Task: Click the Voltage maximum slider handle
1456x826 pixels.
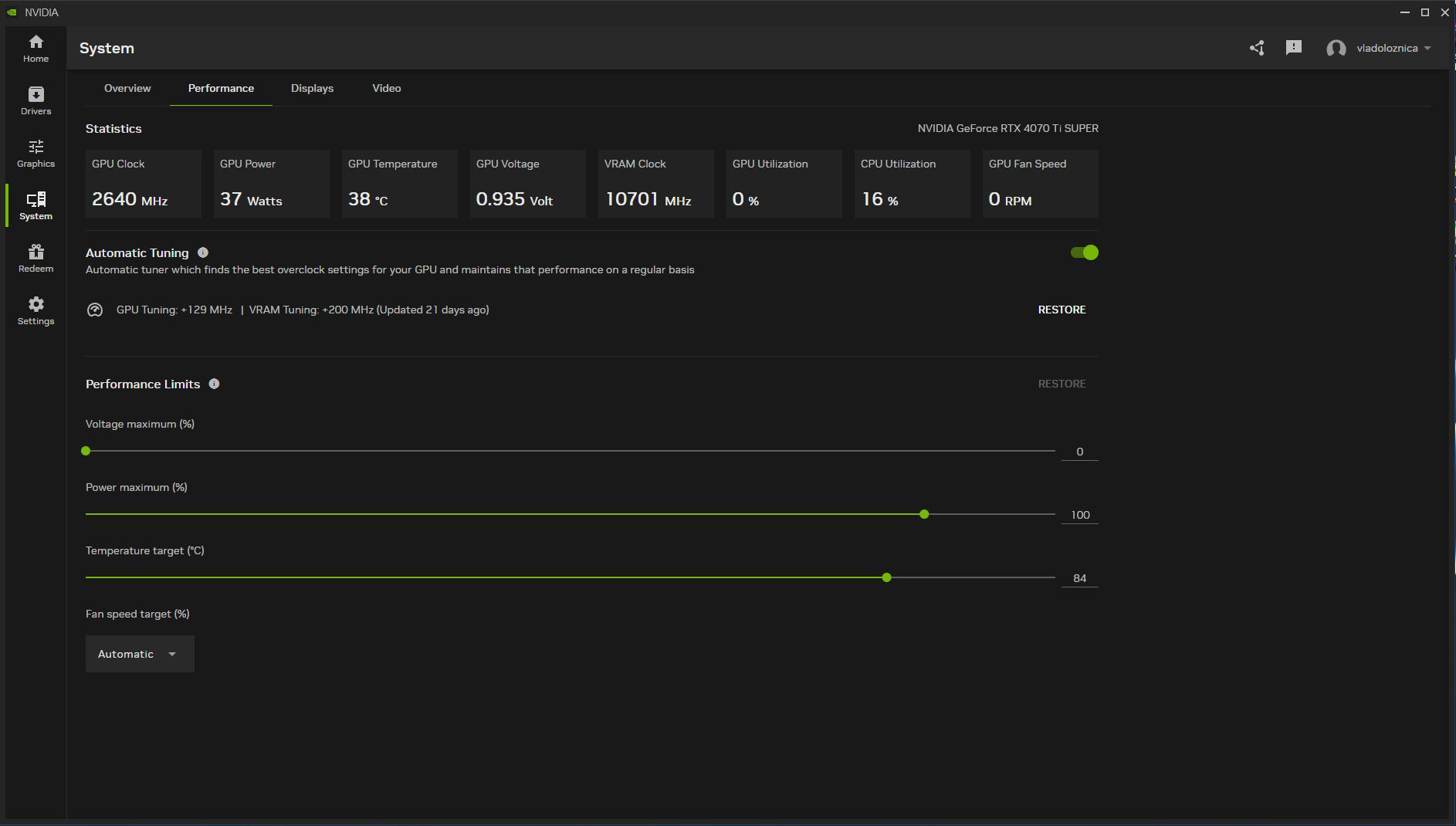Action: [x=86, y=451]
